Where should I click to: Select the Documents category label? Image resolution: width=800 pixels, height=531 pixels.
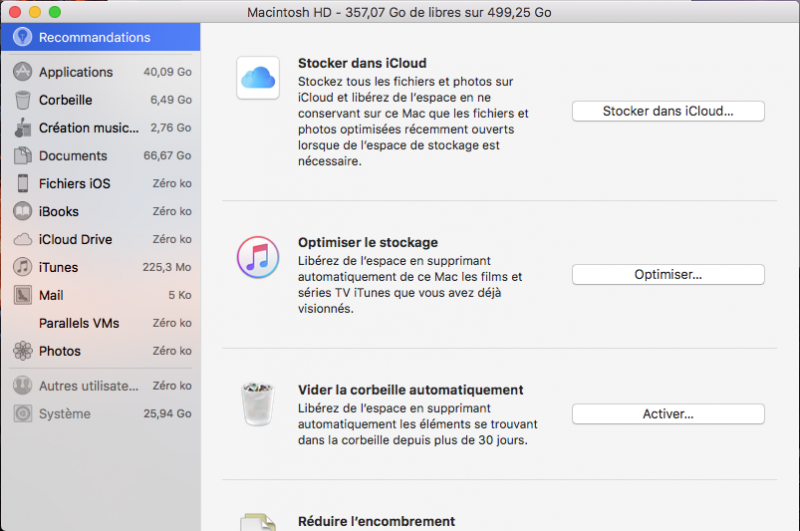(x=73, y=156)
